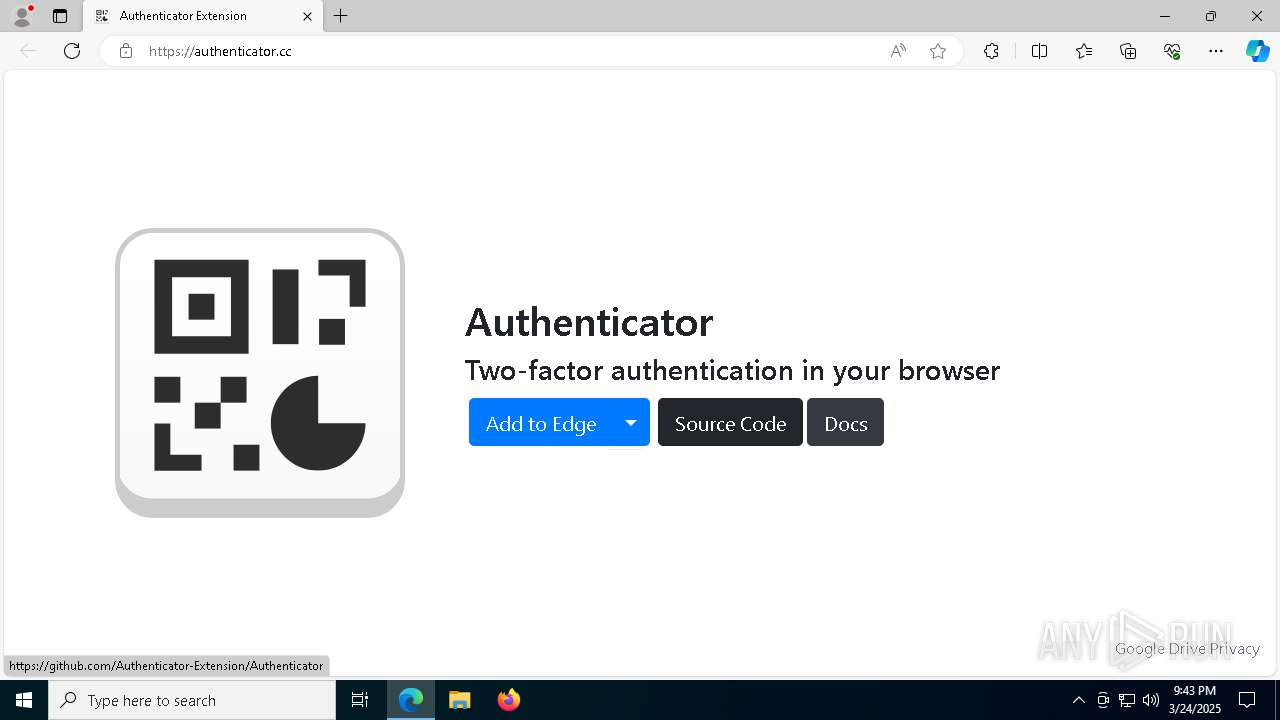Open the Extensions puzzle icon
The height and width of the screenshot is (720, 1280).
pos(991,51)
